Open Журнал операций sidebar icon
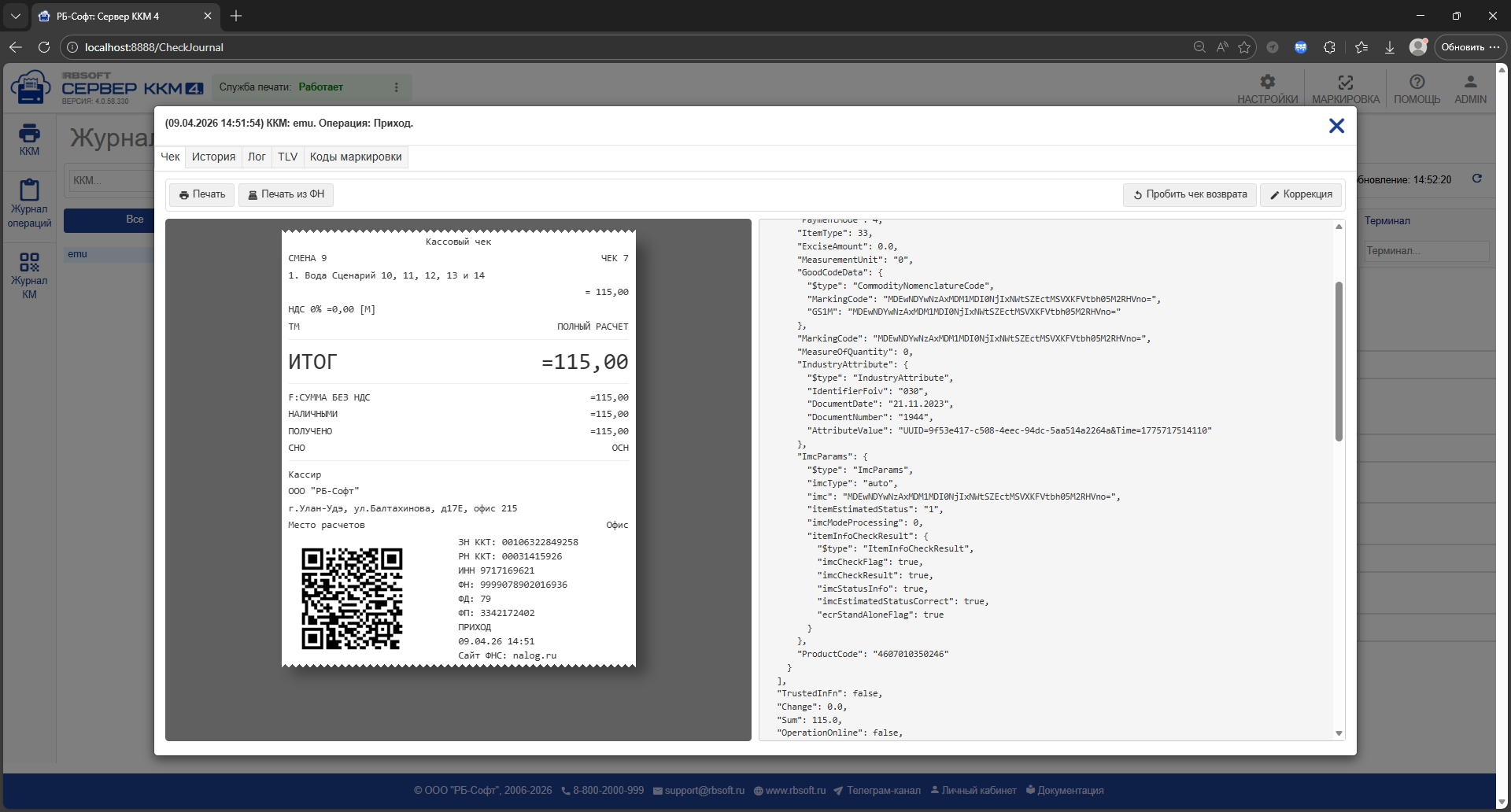This screenshot has height=812, width=1511. pos(29,204)
